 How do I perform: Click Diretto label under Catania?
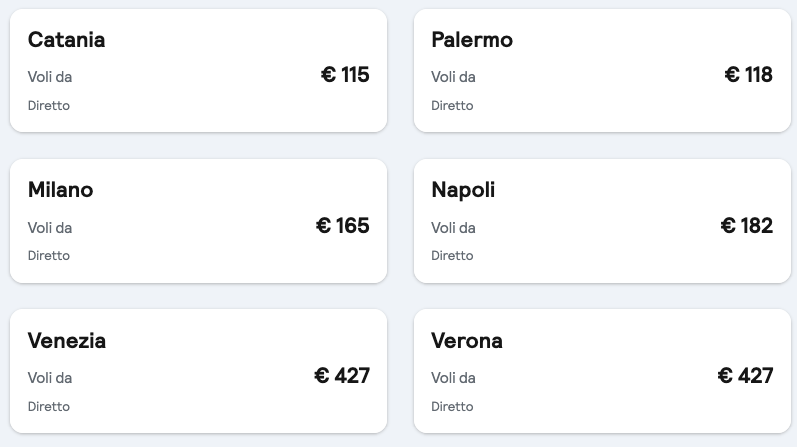pyautogui.click(x=49, y=105)
